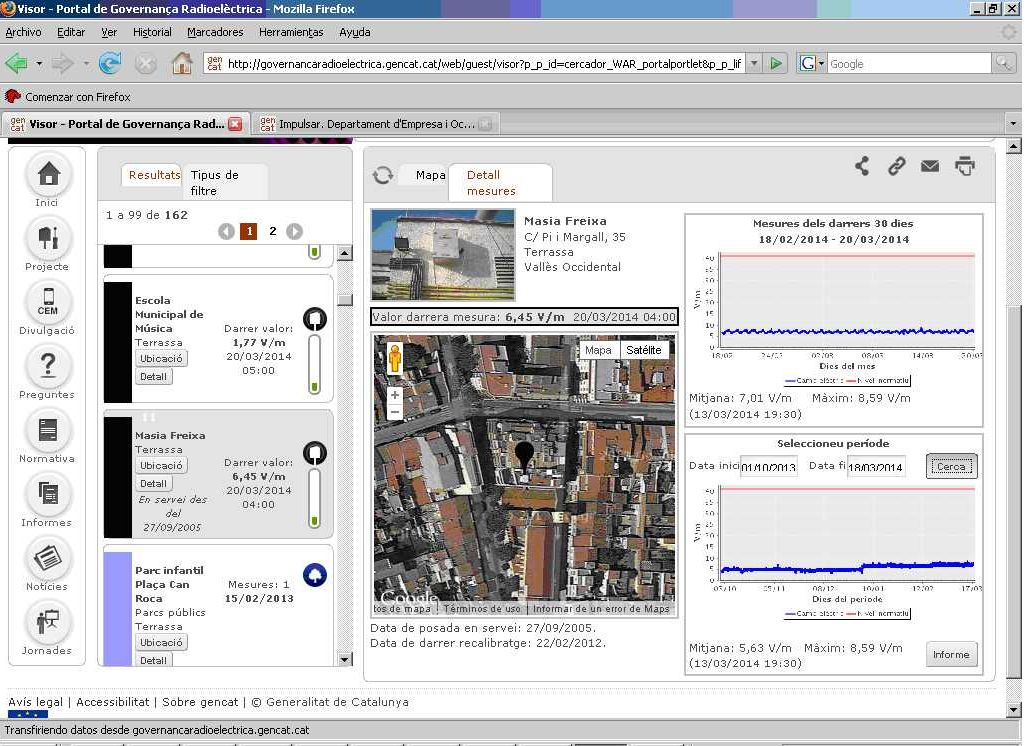Click Masia Freixa station marker icon
The image size is (1028, 746).
coord(315,453)
